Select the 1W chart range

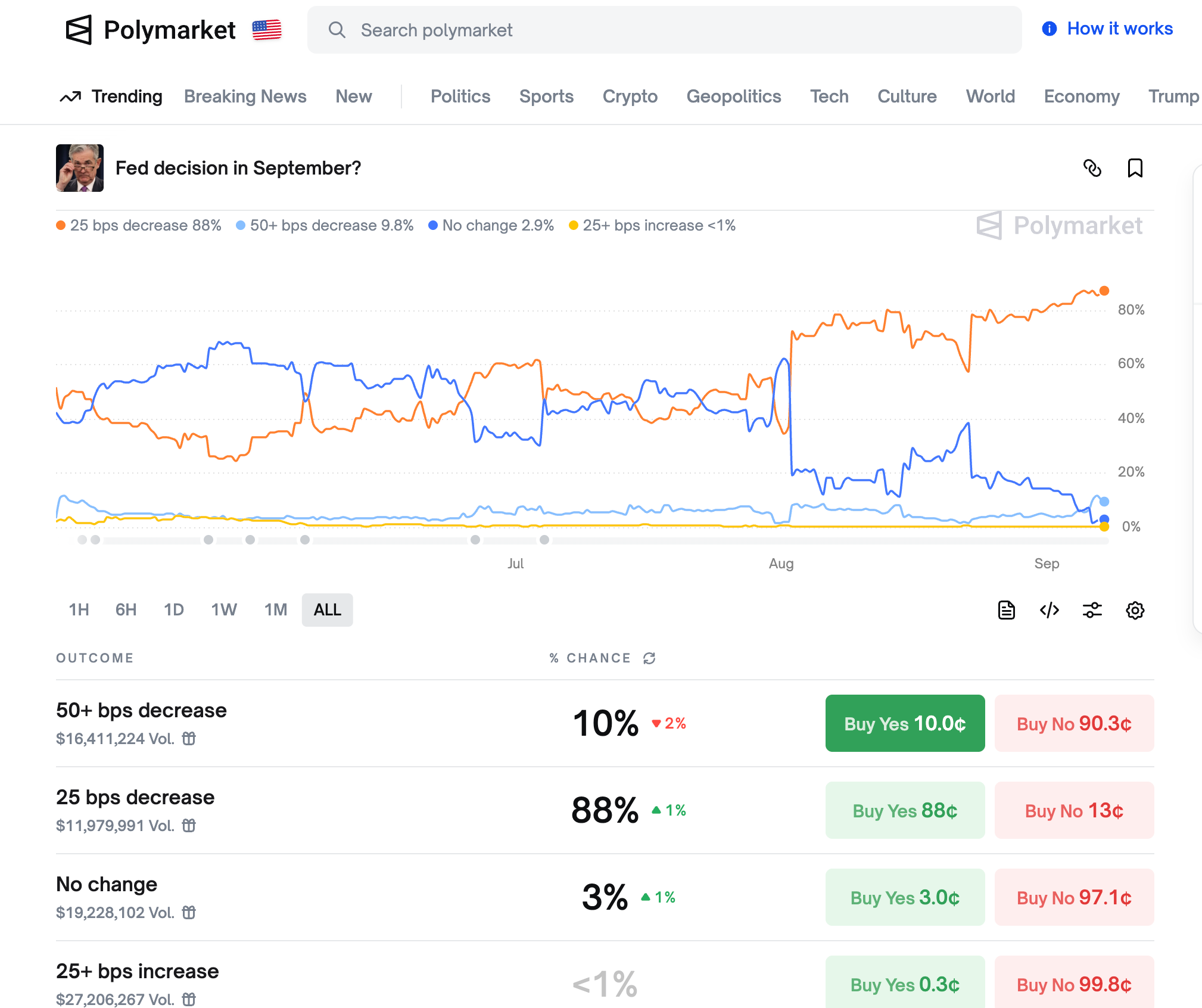click(224, 610)
